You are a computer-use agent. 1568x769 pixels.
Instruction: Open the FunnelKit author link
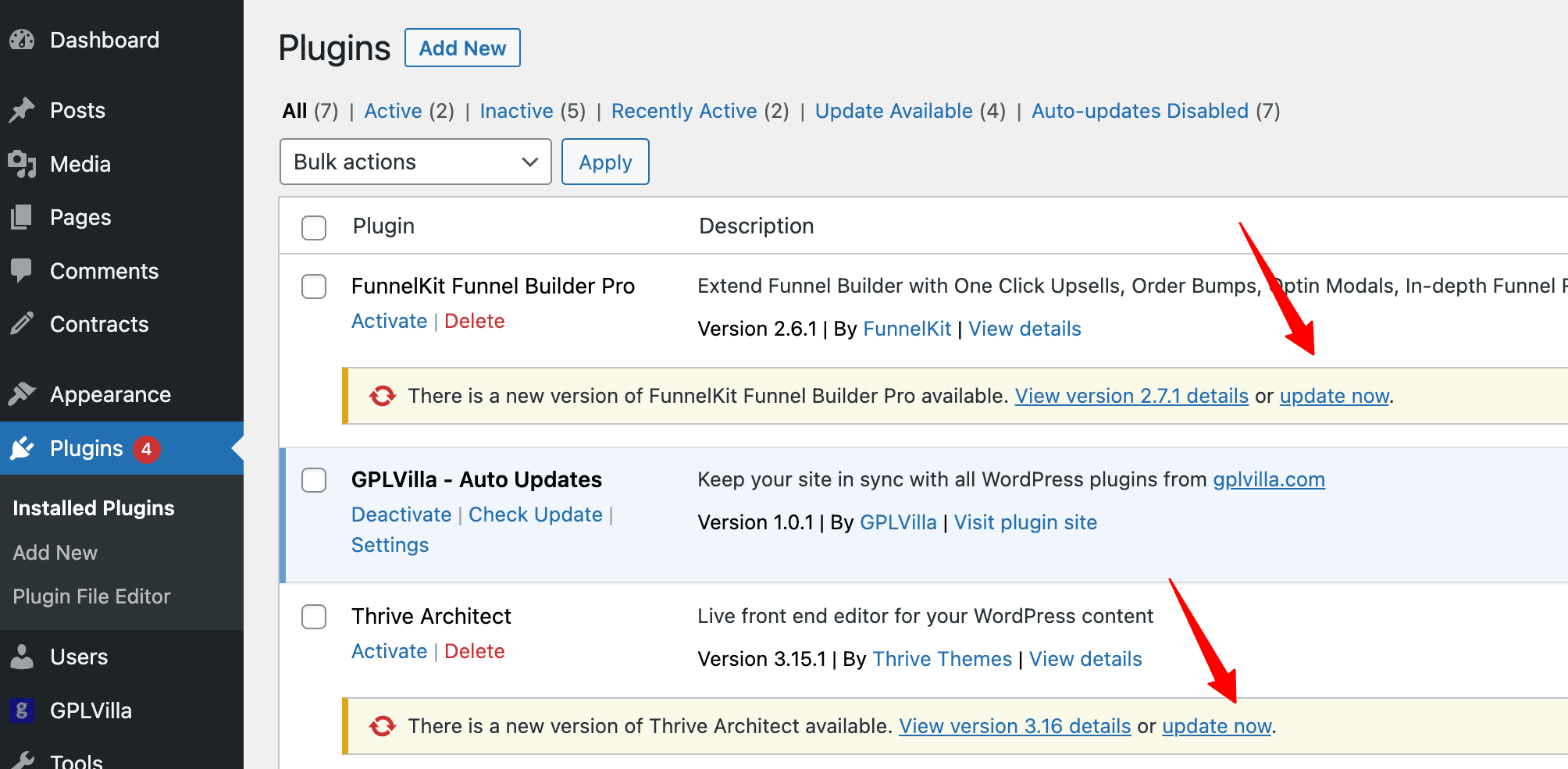[x=907, y=329]
